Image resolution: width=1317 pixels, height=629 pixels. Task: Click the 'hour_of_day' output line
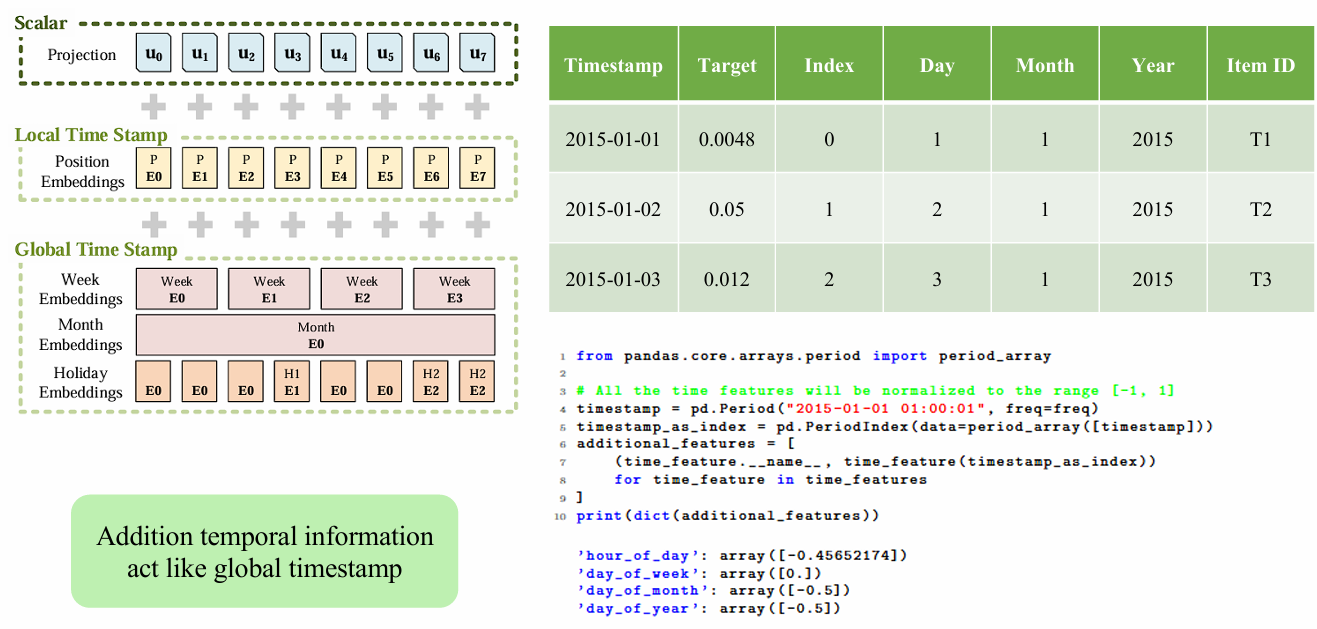point(741,555)
